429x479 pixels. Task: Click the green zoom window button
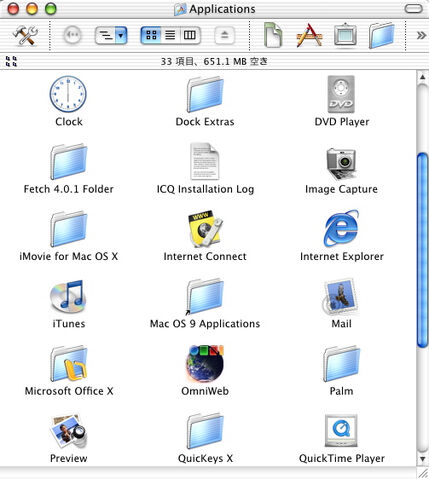(x=51, y=9)
